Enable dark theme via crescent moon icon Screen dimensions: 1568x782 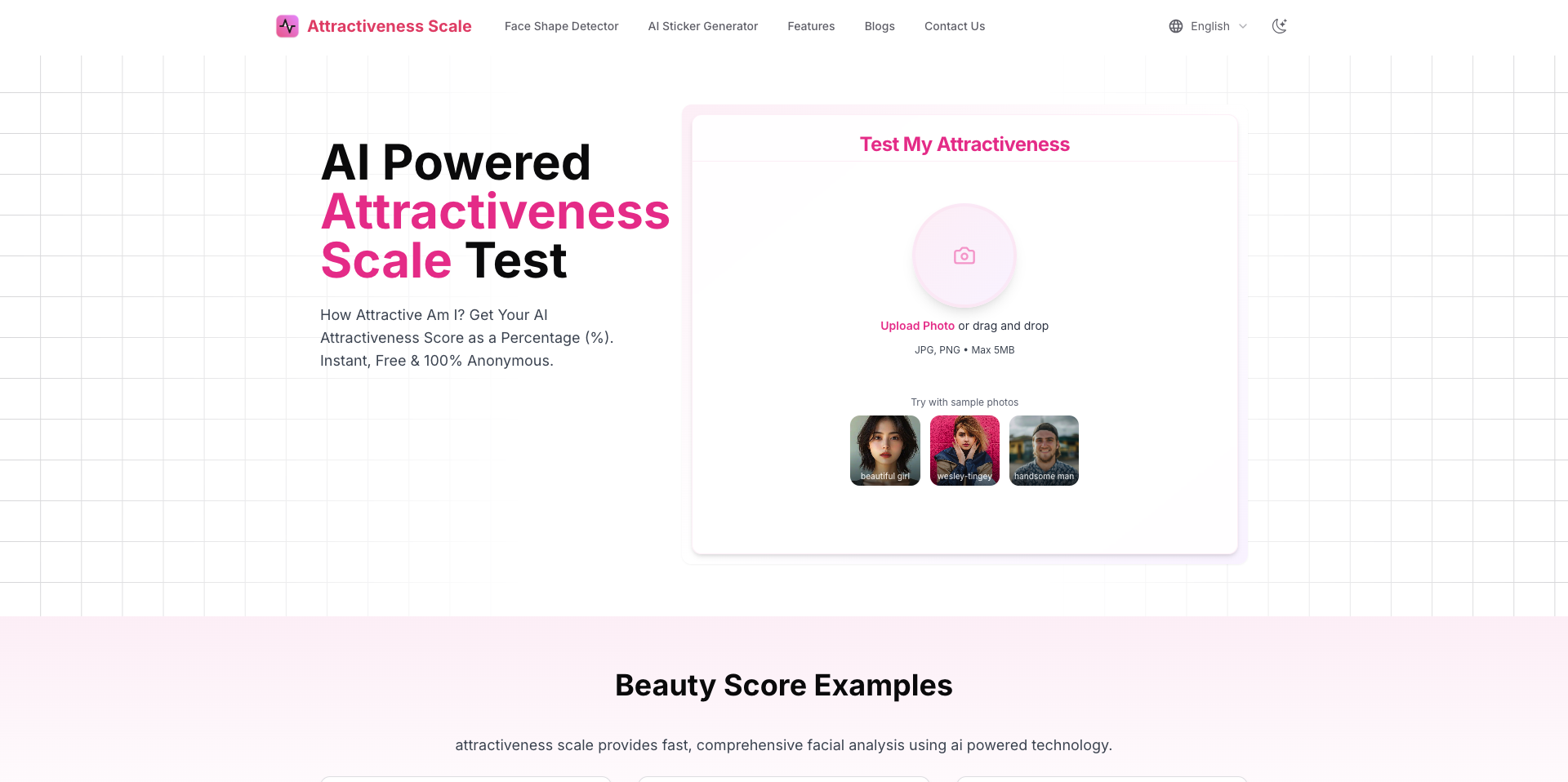pos(1280,25)
